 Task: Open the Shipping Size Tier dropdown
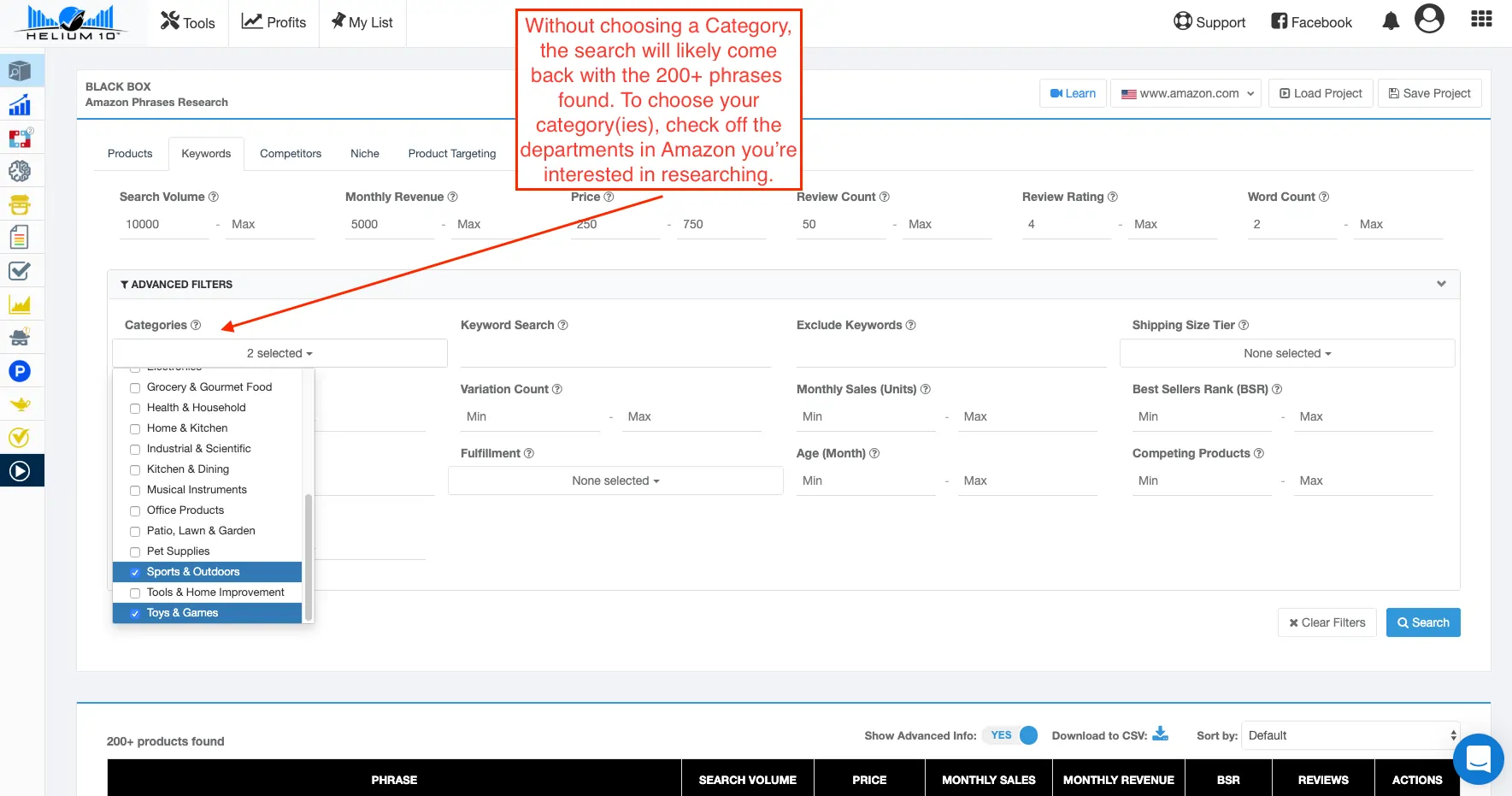coord(1286,353)
